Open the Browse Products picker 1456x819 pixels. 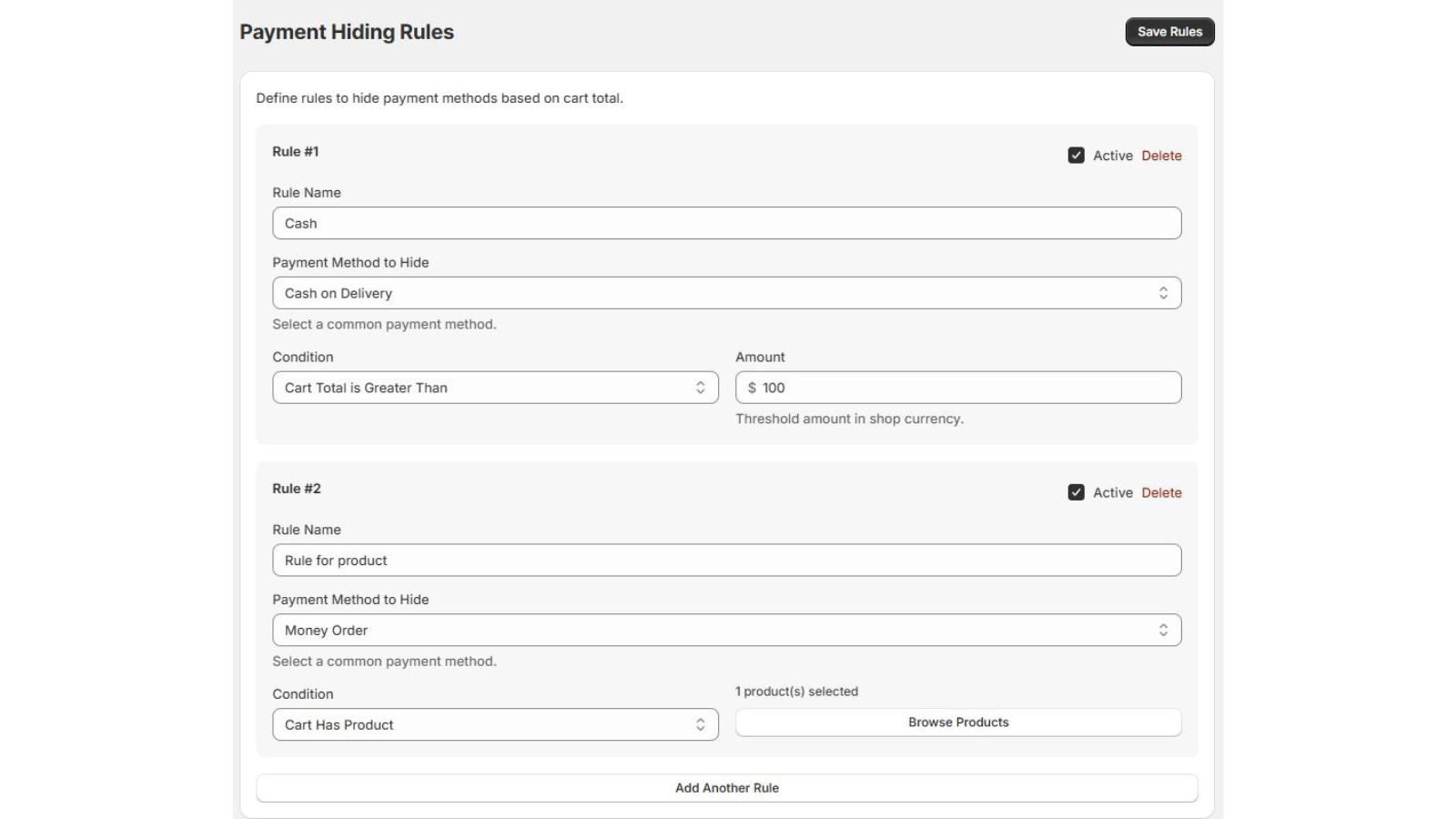click(957, 723)
